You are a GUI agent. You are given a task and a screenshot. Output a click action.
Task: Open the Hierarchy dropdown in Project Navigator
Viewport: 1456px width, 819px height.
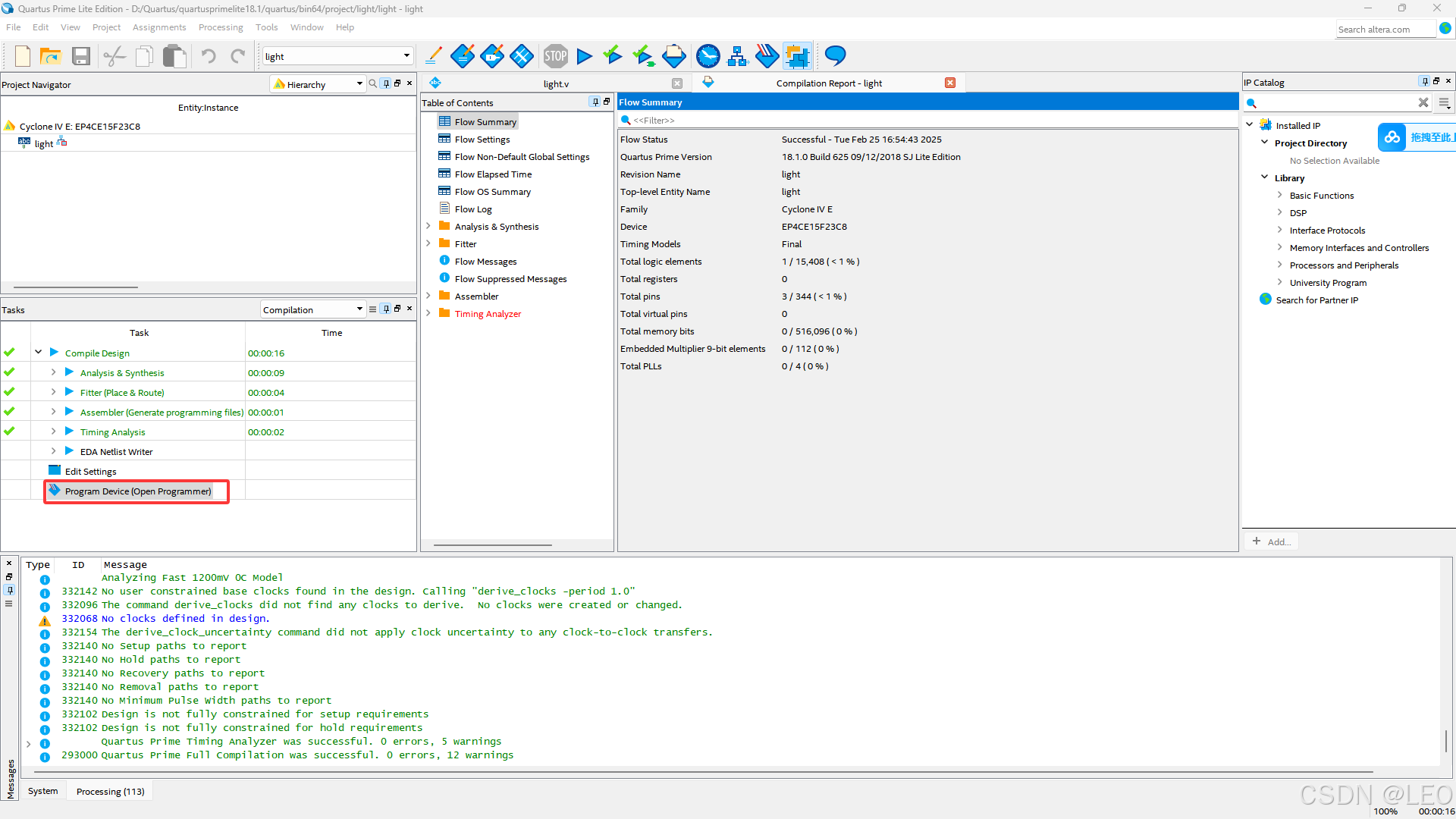[359, 84]
